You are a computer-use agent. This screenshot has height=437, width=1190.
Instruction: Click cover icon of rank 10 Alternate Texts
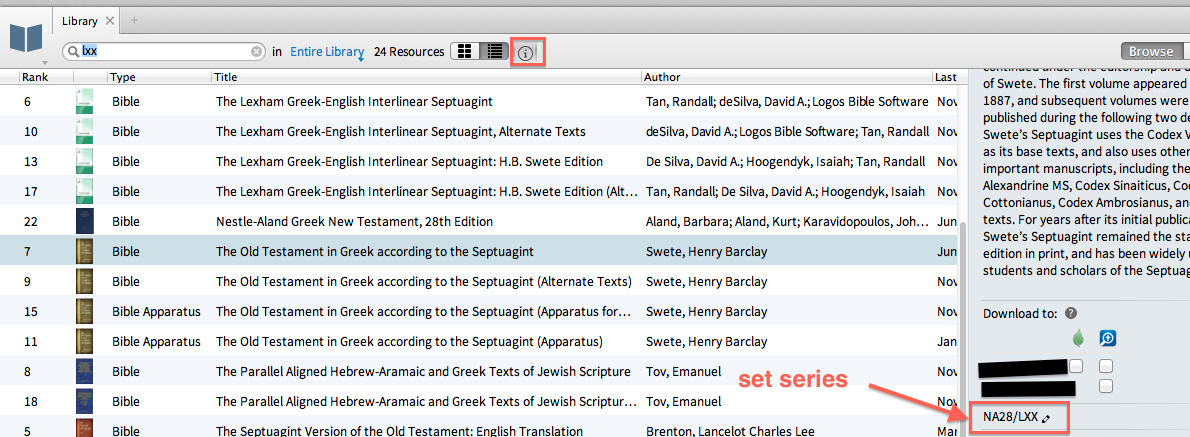point(84,132)
